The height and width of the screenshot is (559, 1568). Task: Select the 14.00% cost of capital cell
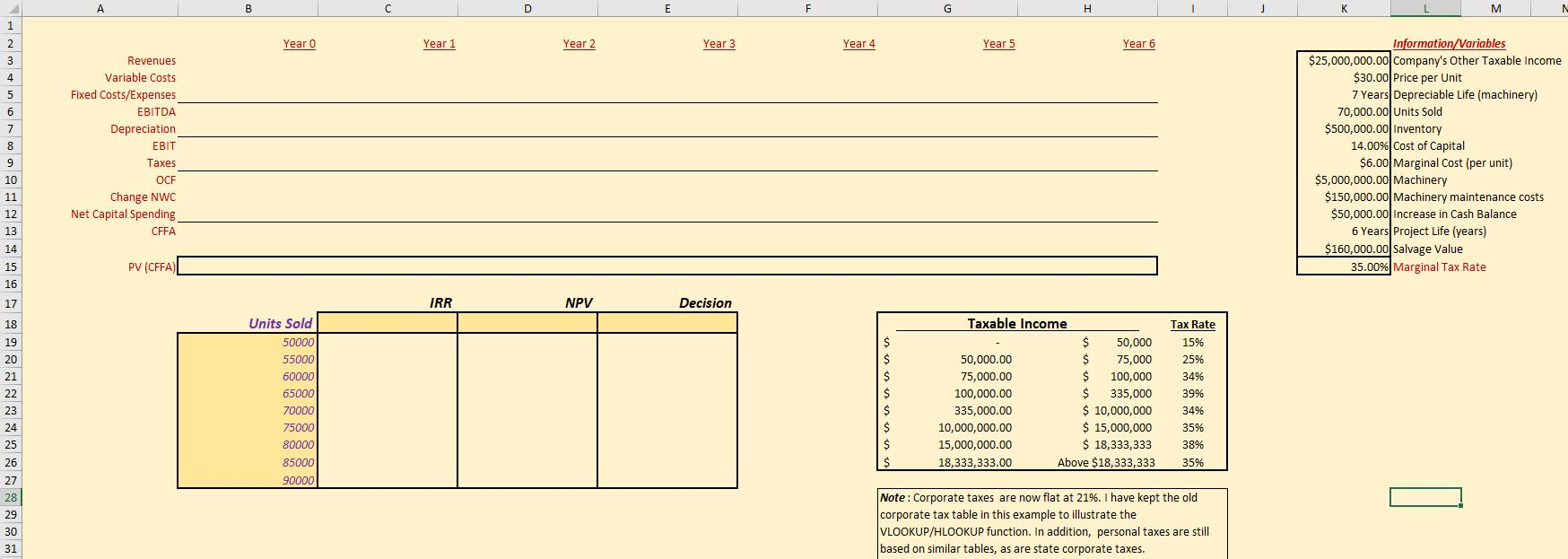[1344, 146]
